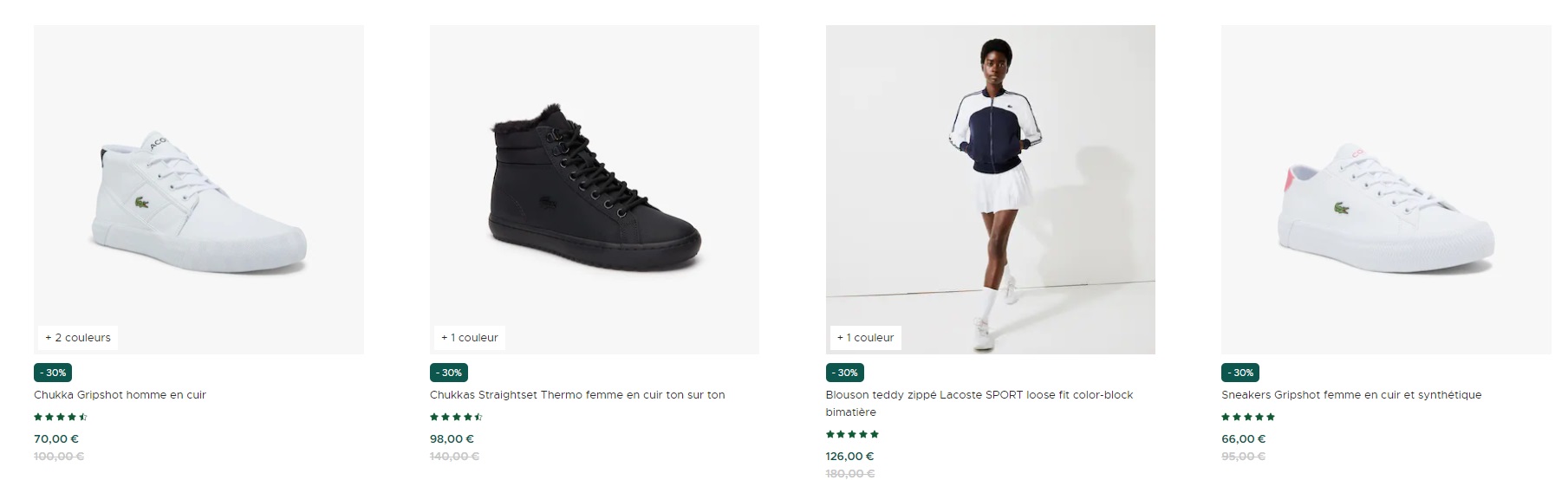Click star rating under Chukkas Straightset Thermo

click(456, 417)
